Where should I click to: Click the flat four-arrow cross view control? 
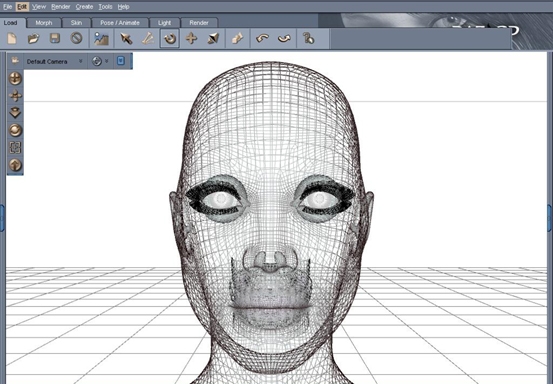pos(15,96)
